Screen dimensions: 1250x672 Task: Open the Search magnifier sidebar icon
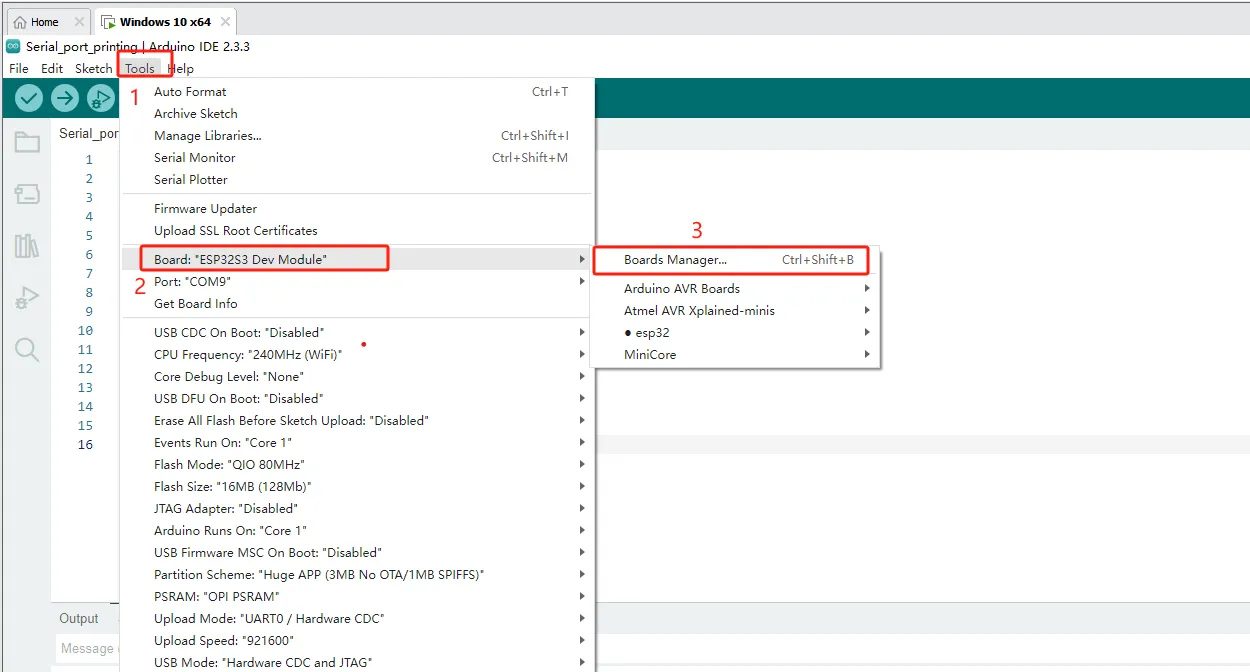click(27, 349)
